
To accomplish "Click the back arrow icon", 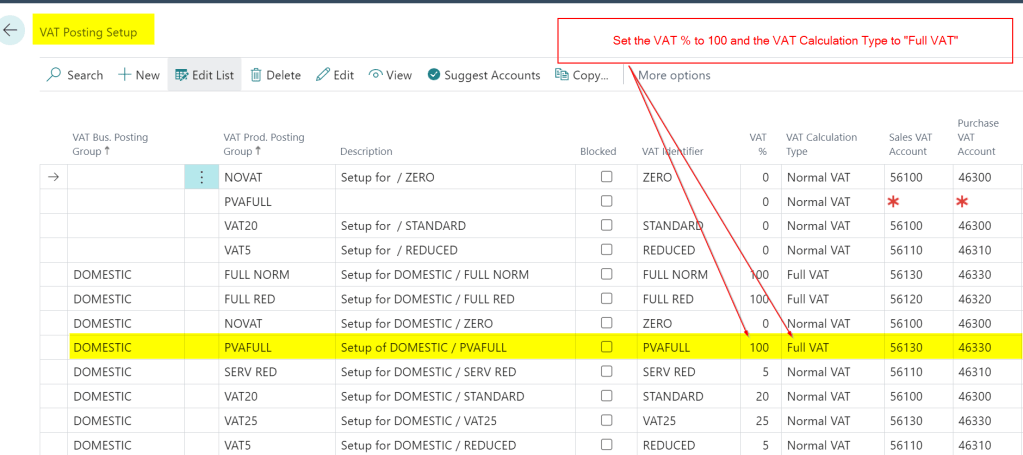I will (11, 31).
